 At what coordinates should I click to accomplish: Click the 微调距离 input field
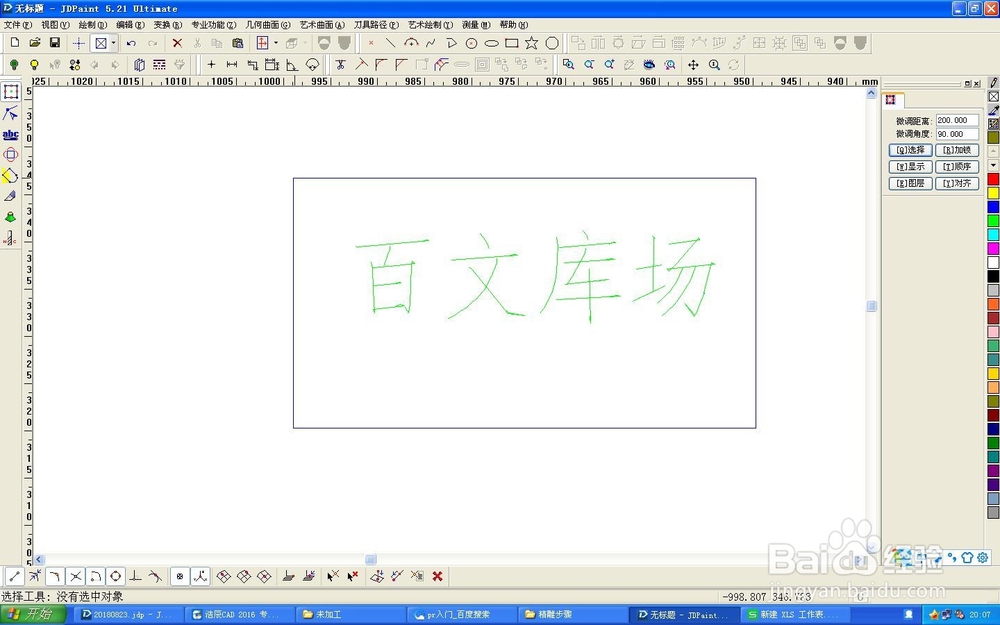pos(957,120)
